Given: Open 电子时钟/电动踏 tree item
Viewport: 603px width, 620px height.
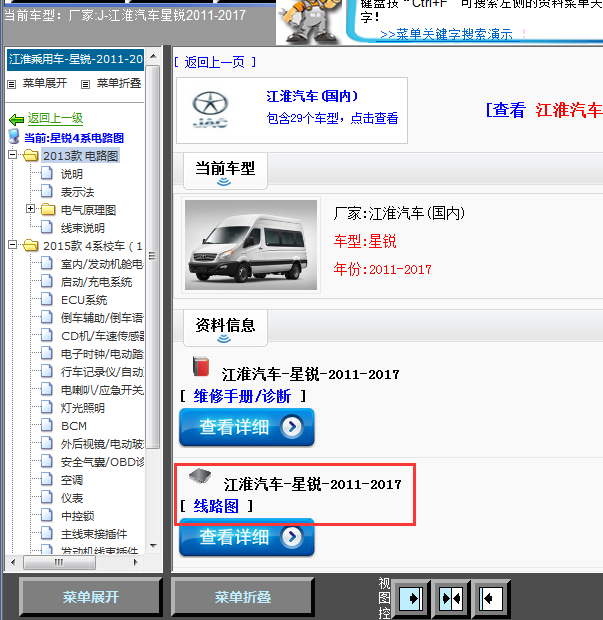Looking at the screenshot, I should click(102, 354).
